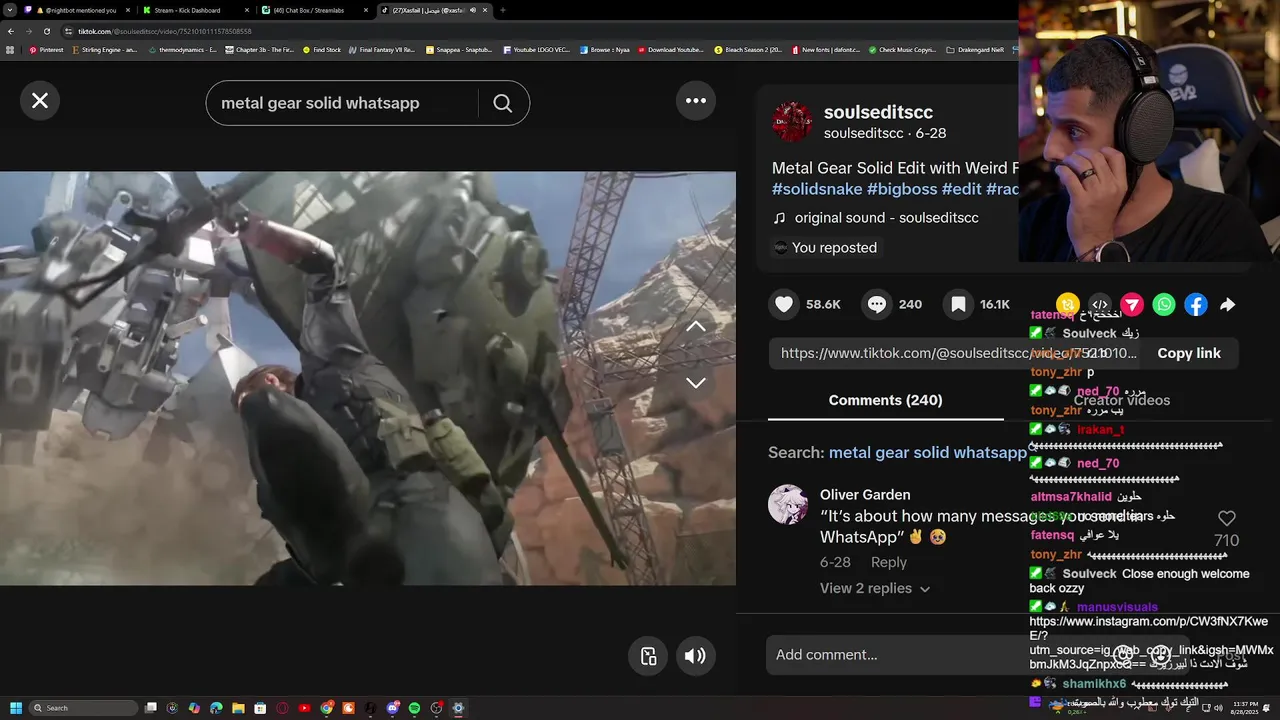Click soulseditscc profile avatar
This screenshot has height=720, width=1280.
pyautogui.click(x=793, y=121)
